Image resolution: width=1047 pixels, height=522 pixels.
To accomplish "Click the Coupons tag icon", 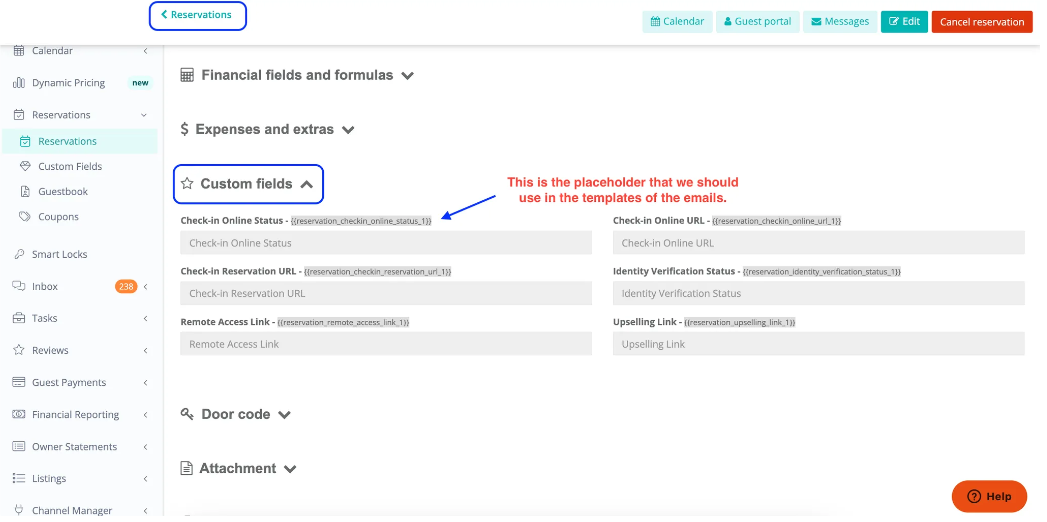I will tap(26, 217).
